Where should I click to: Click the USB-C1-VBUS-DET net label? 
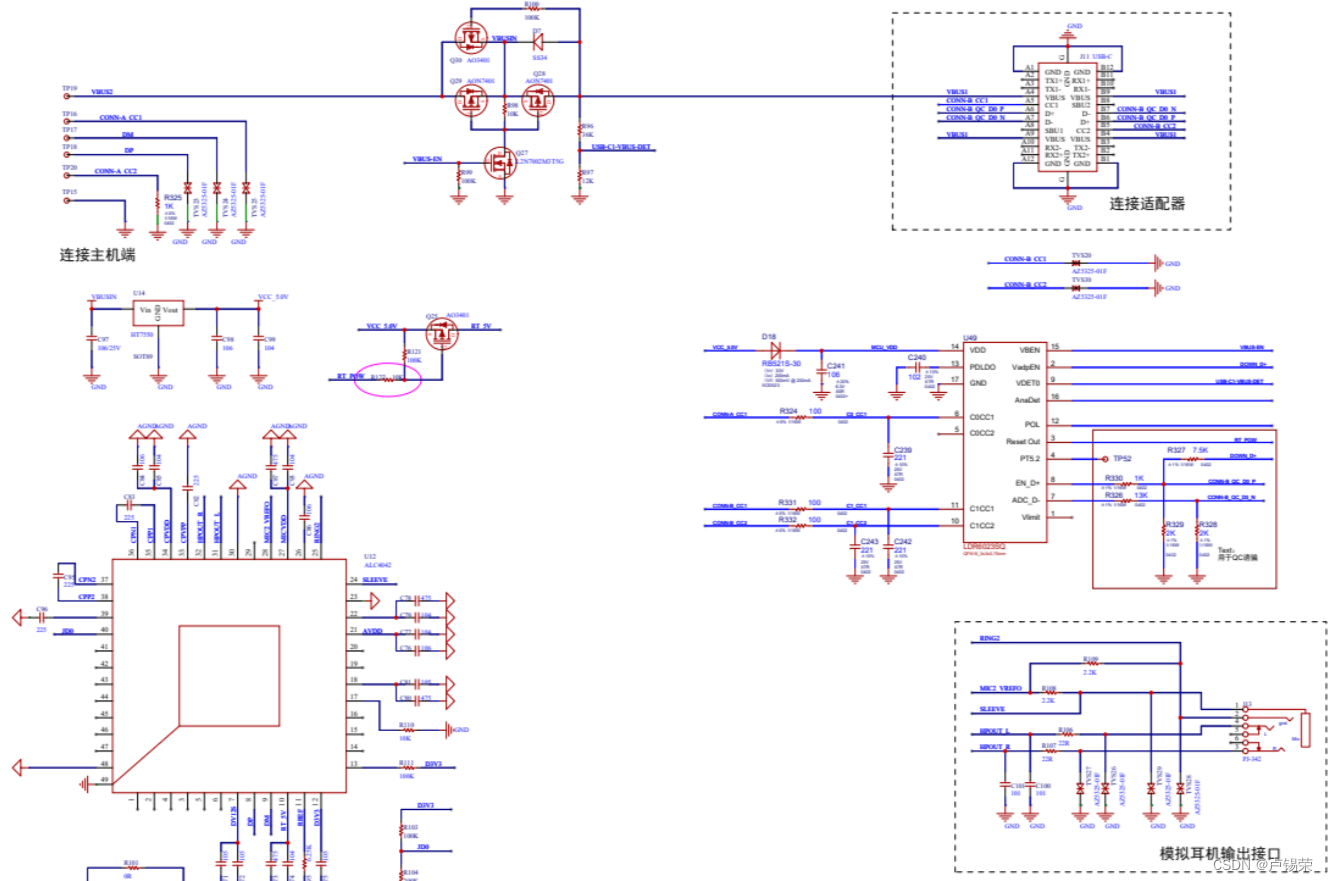tap(621, 147)
